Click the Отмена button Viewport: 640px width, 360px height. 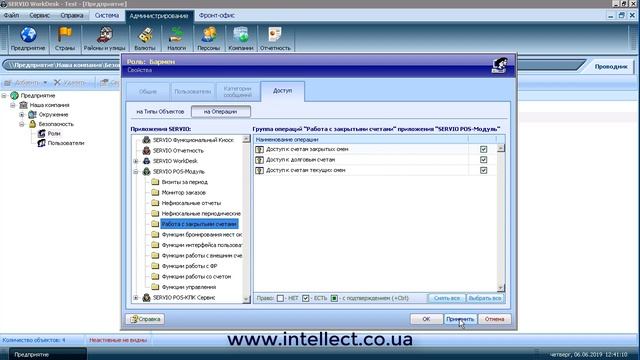point(494,319)
